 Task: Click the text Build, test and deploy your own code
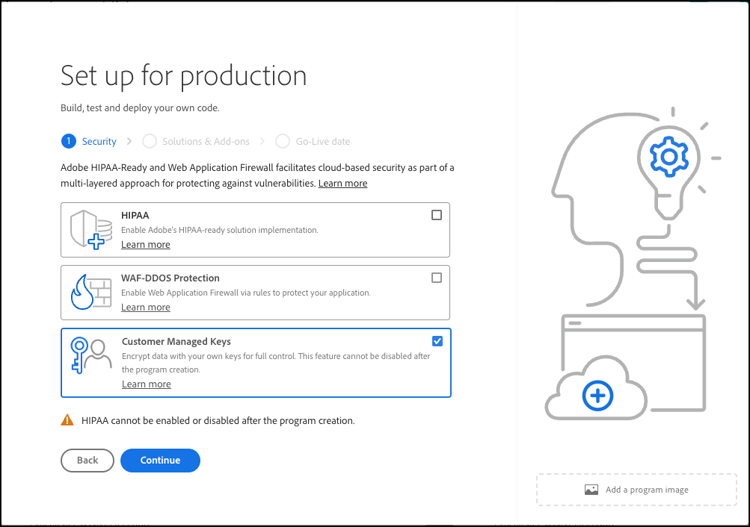[140, 108]
